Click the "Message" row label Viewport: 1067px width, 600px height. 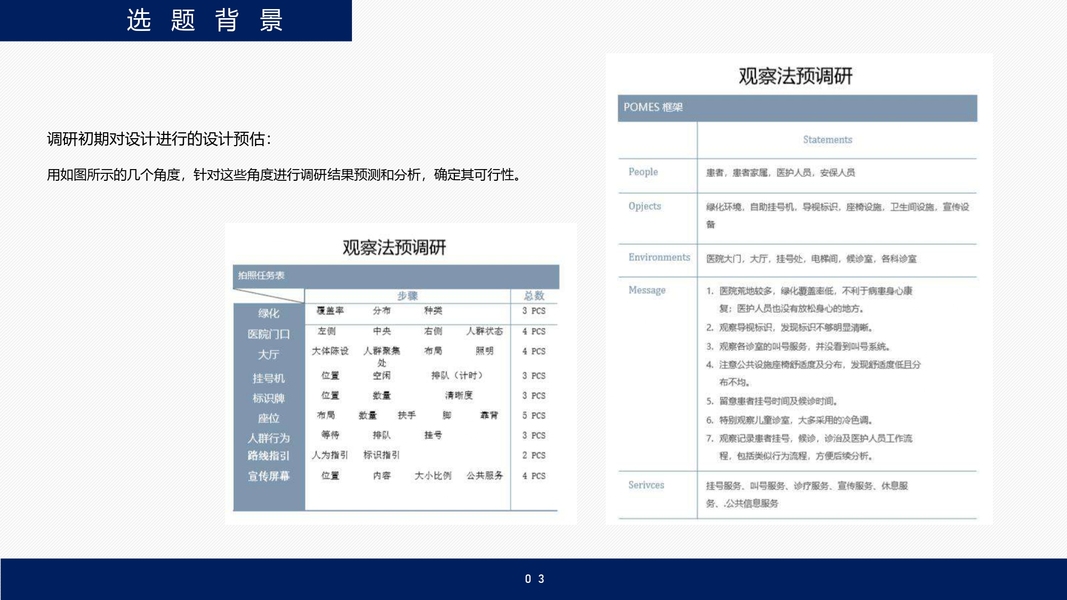coord(646,290)
